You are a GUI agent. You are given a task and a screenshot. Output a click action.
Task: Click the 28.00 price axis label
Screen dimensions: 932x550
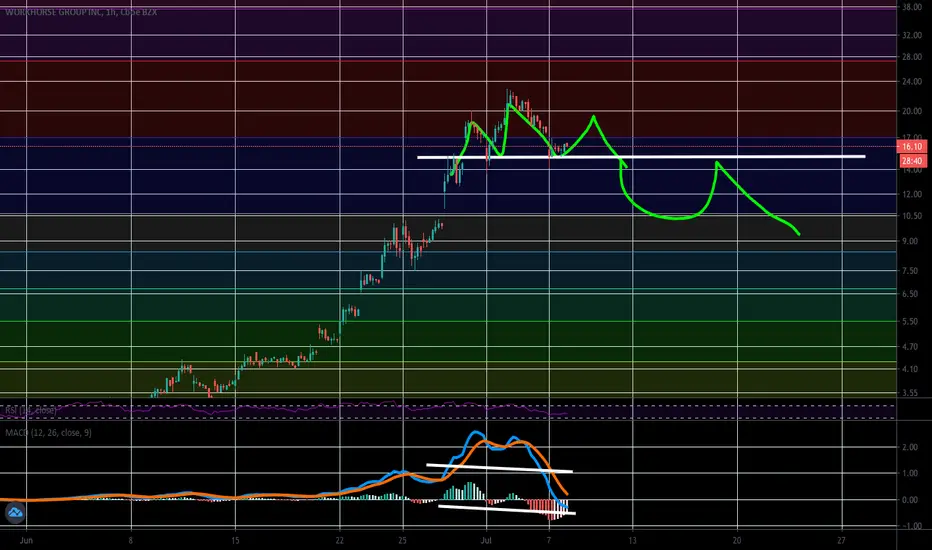[x=912, y=57]
